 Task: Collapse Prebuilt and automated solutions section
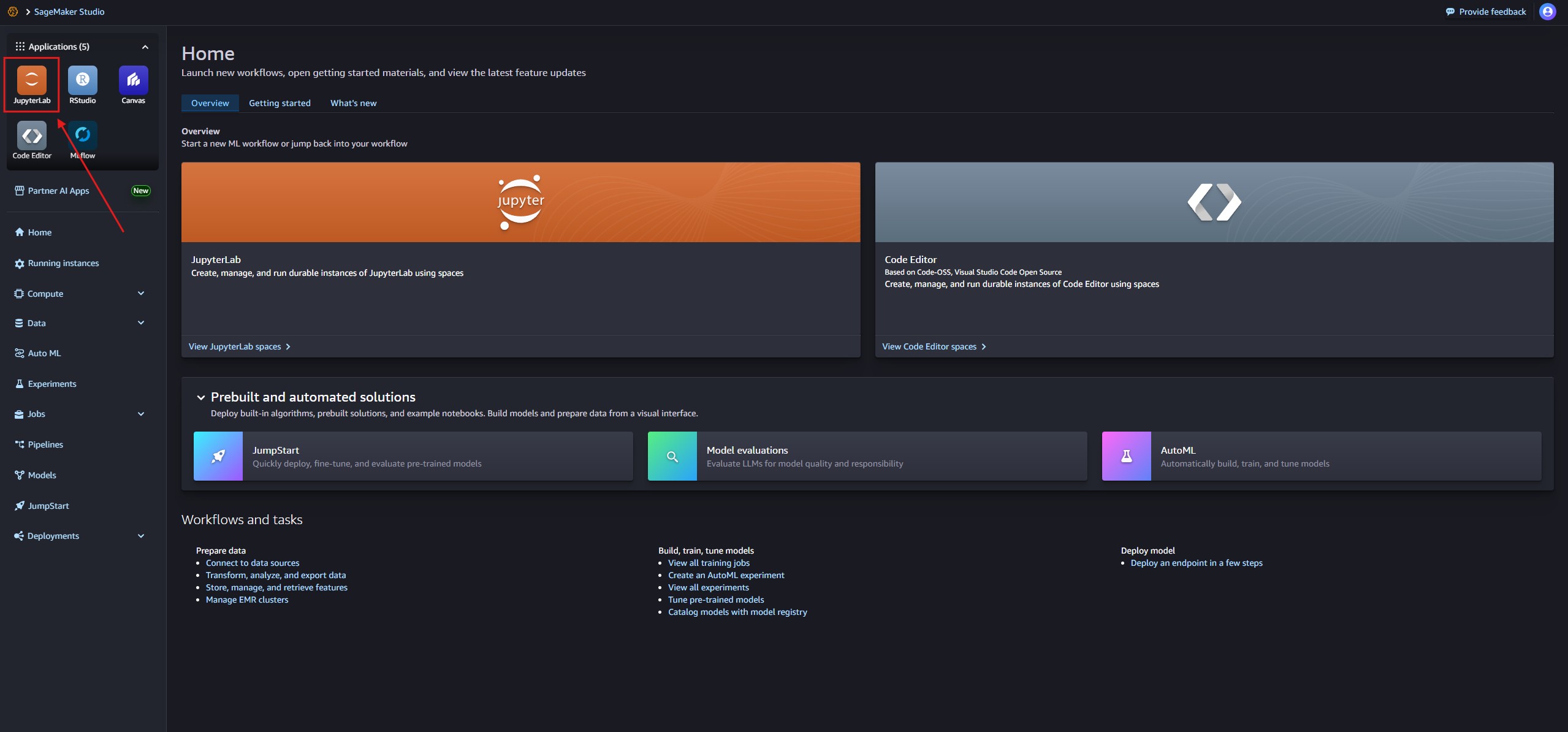[200, 397]
